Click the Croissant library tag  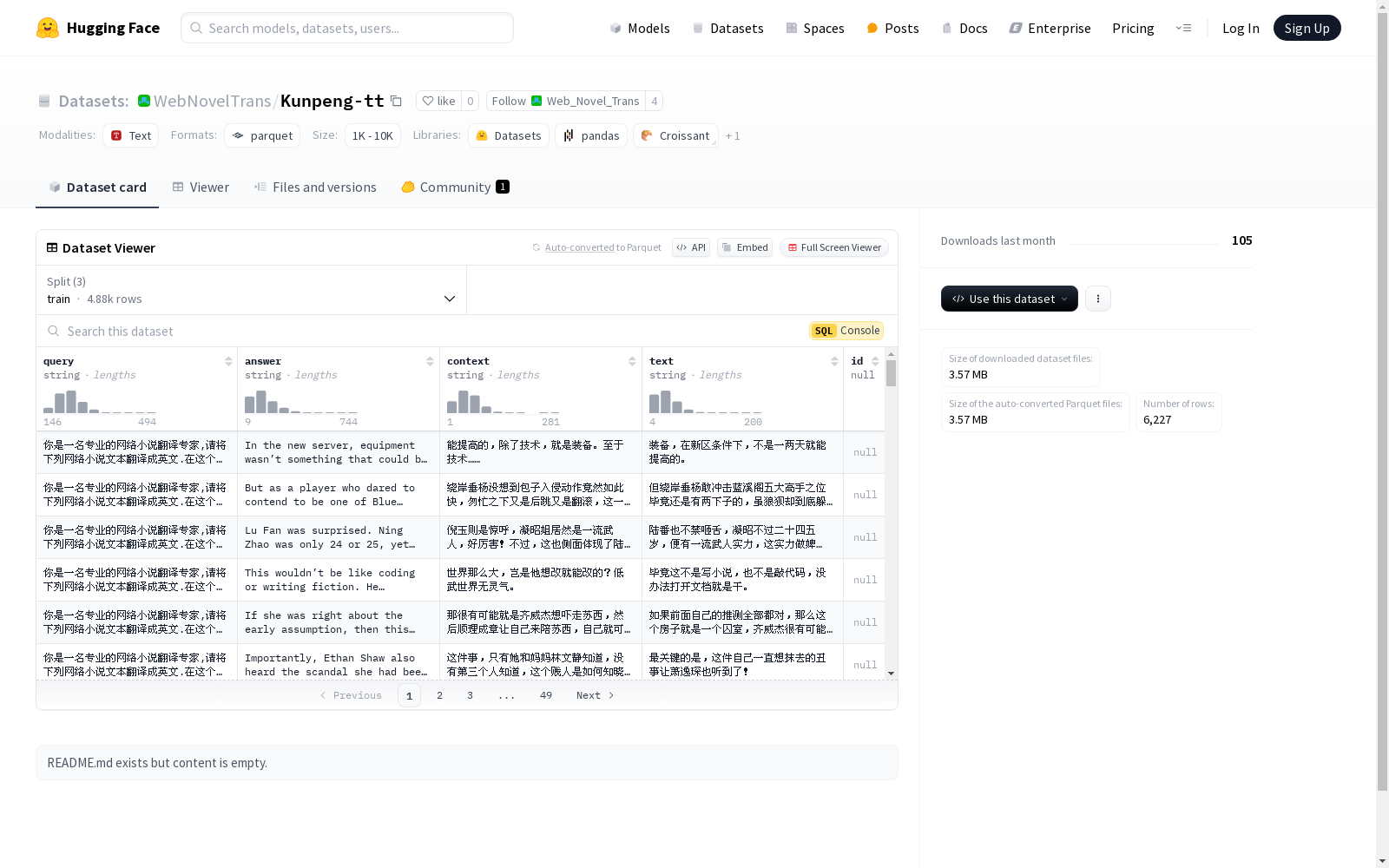(x=675, y=135)
